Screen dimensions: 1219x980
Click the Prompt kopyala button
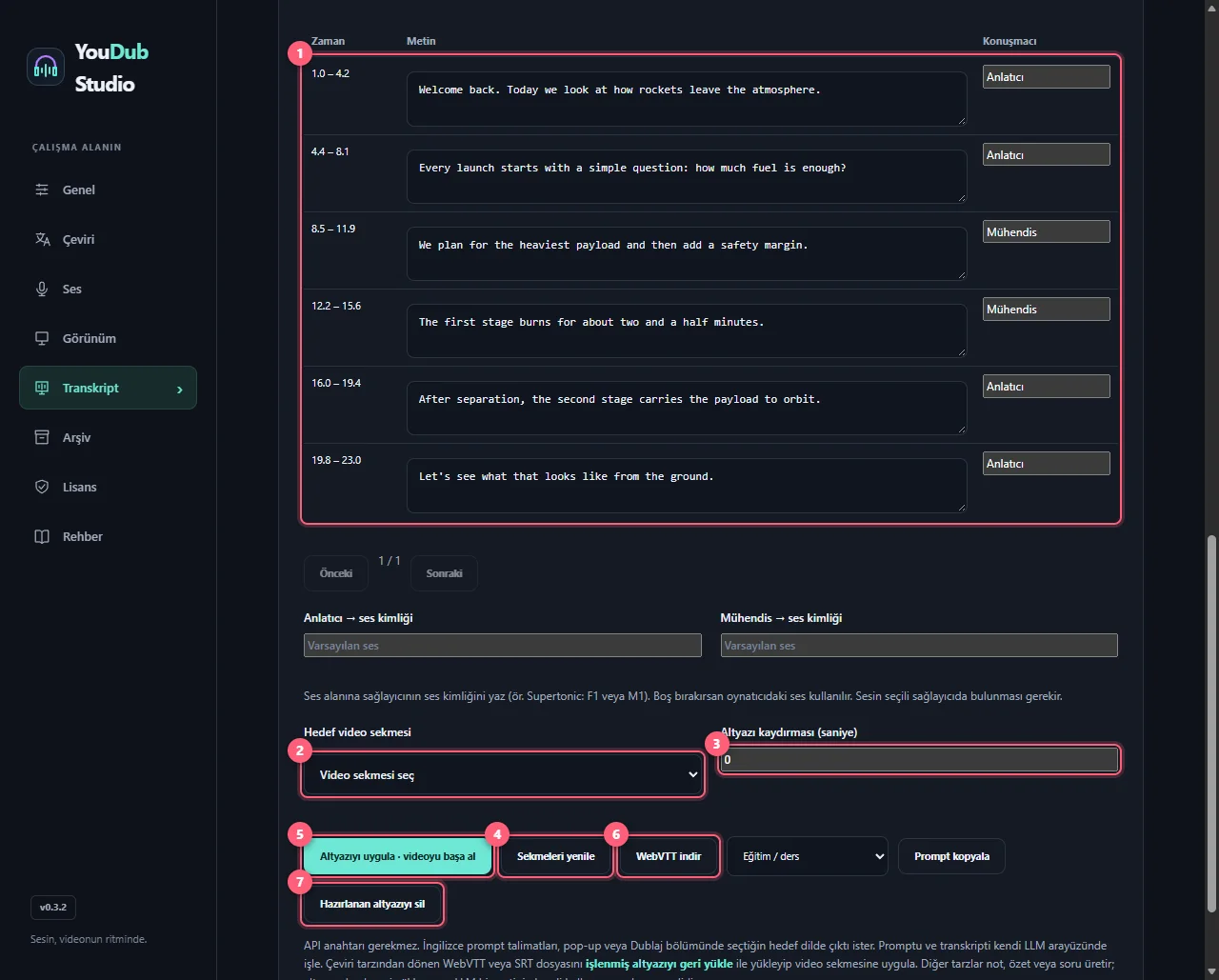[951, 856]
